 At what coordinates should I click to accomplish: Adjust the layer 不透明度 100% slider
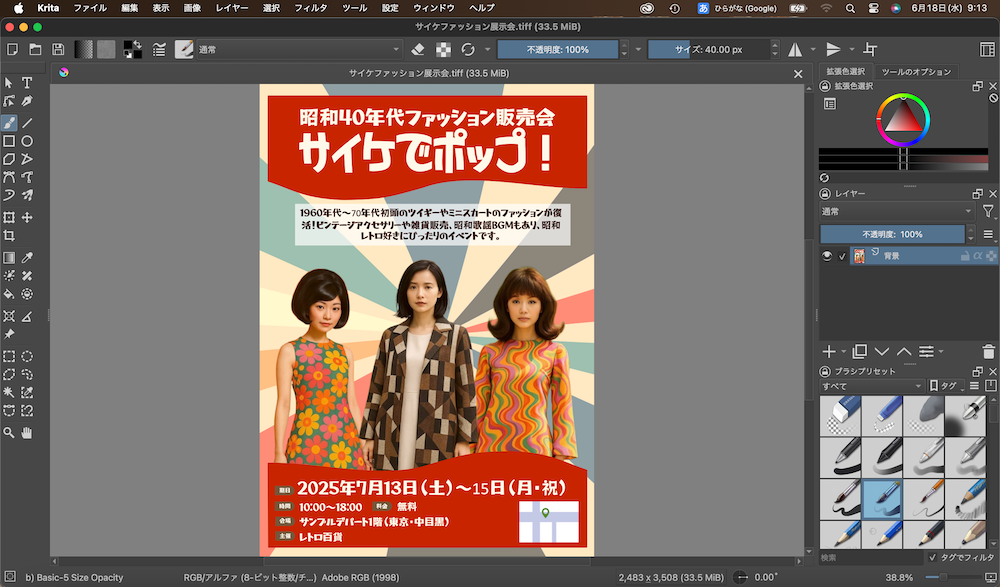[x=892, y=234]
